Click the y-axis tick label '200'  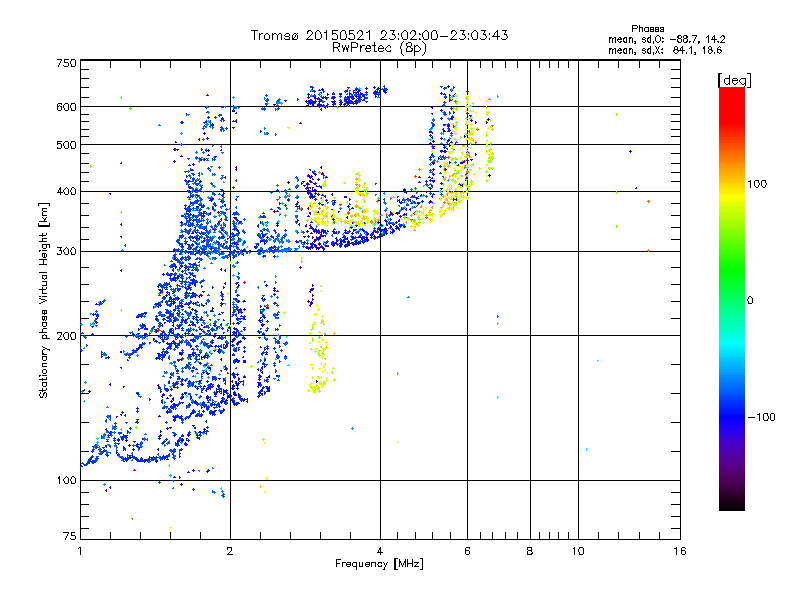[x=66, y=336]
